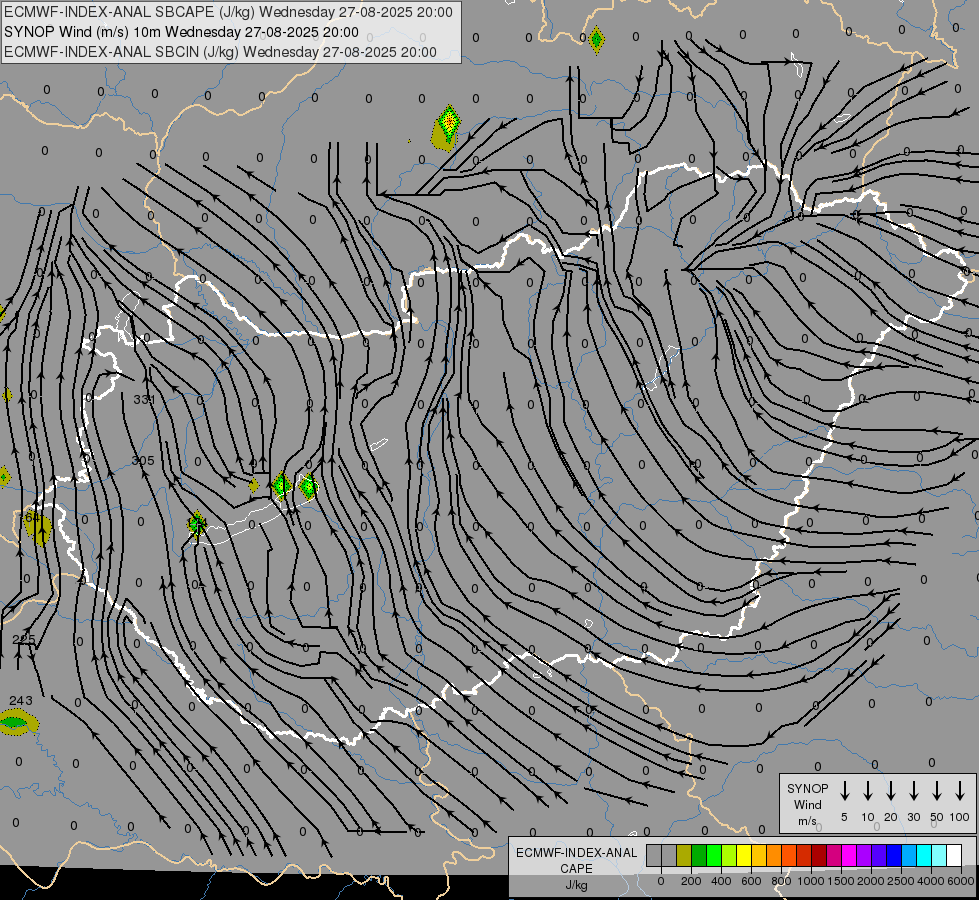Click the 1000 tick label on CAPE scale
The height and width of the screenshot is (900, 979).
tap(811, 881)
